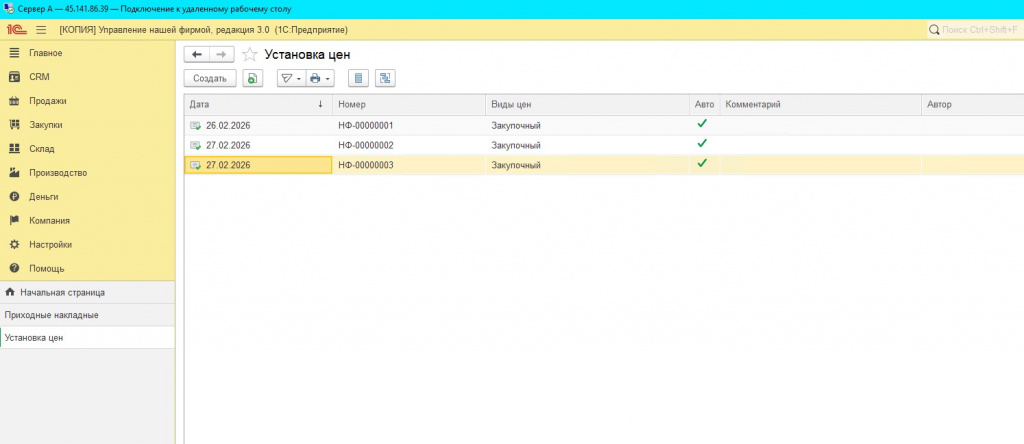This screenshot has width=1024, height=444.
Task: Open the Закупки section
Action: [x=88, y=125]
